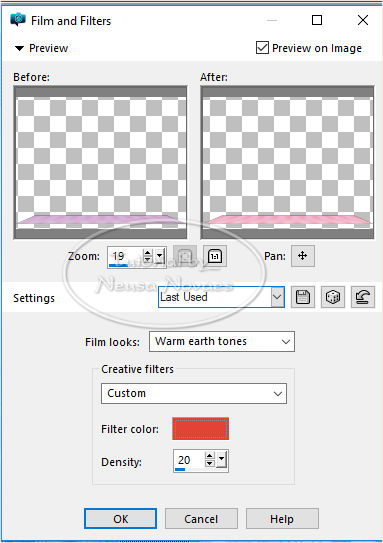Click the Film and Filters app icon
The image size is (383, 543).
coord(18,20)
